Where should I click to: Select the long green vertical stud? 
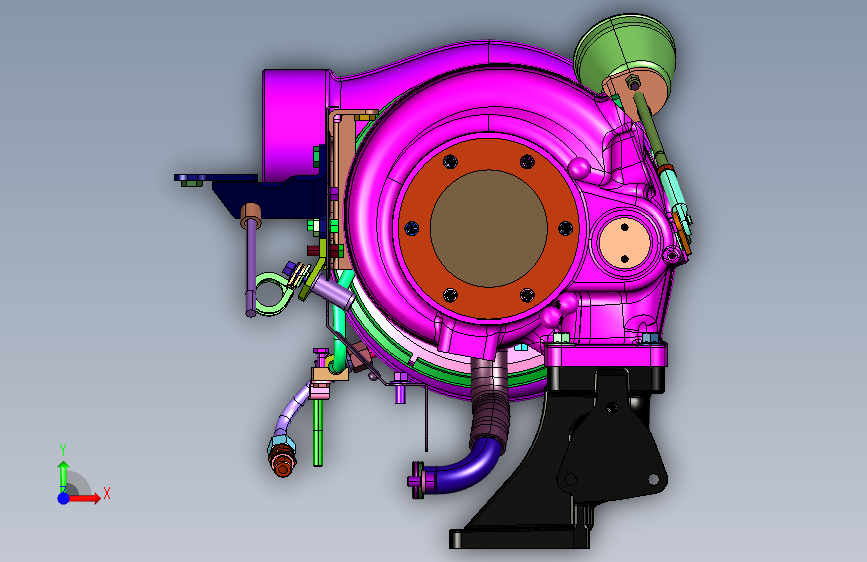pos(318,431)
